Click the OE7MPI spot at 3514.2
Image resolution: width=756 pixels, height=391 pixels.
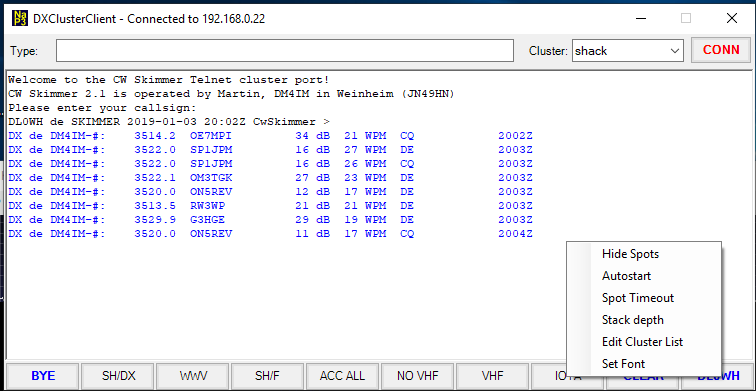[x=270, y=136]
